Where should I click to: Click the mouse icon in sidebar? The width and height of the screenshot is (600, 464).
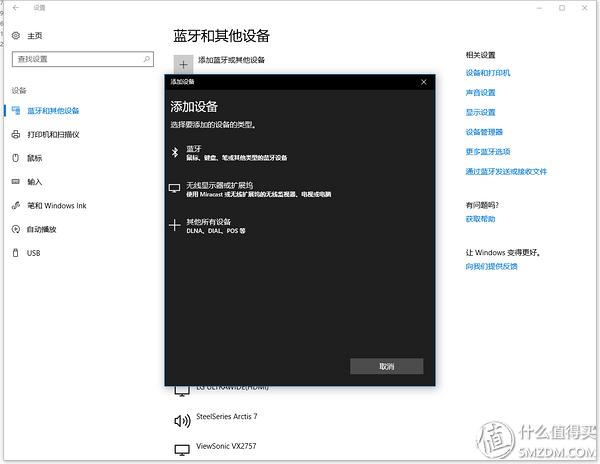(x=16, y=158)
